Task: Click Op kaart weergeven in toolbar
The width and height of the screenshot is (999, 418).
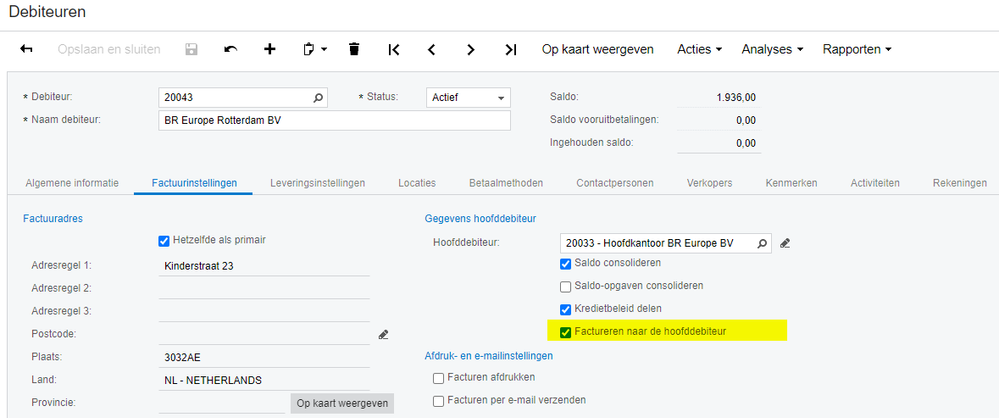Action: point(598,49)
